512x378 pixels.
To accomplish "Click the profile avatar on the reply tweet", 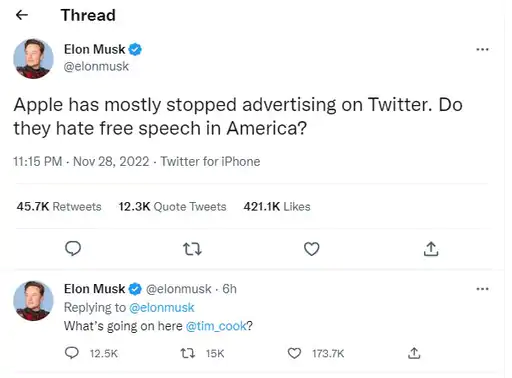I will (x=33, y=300).
